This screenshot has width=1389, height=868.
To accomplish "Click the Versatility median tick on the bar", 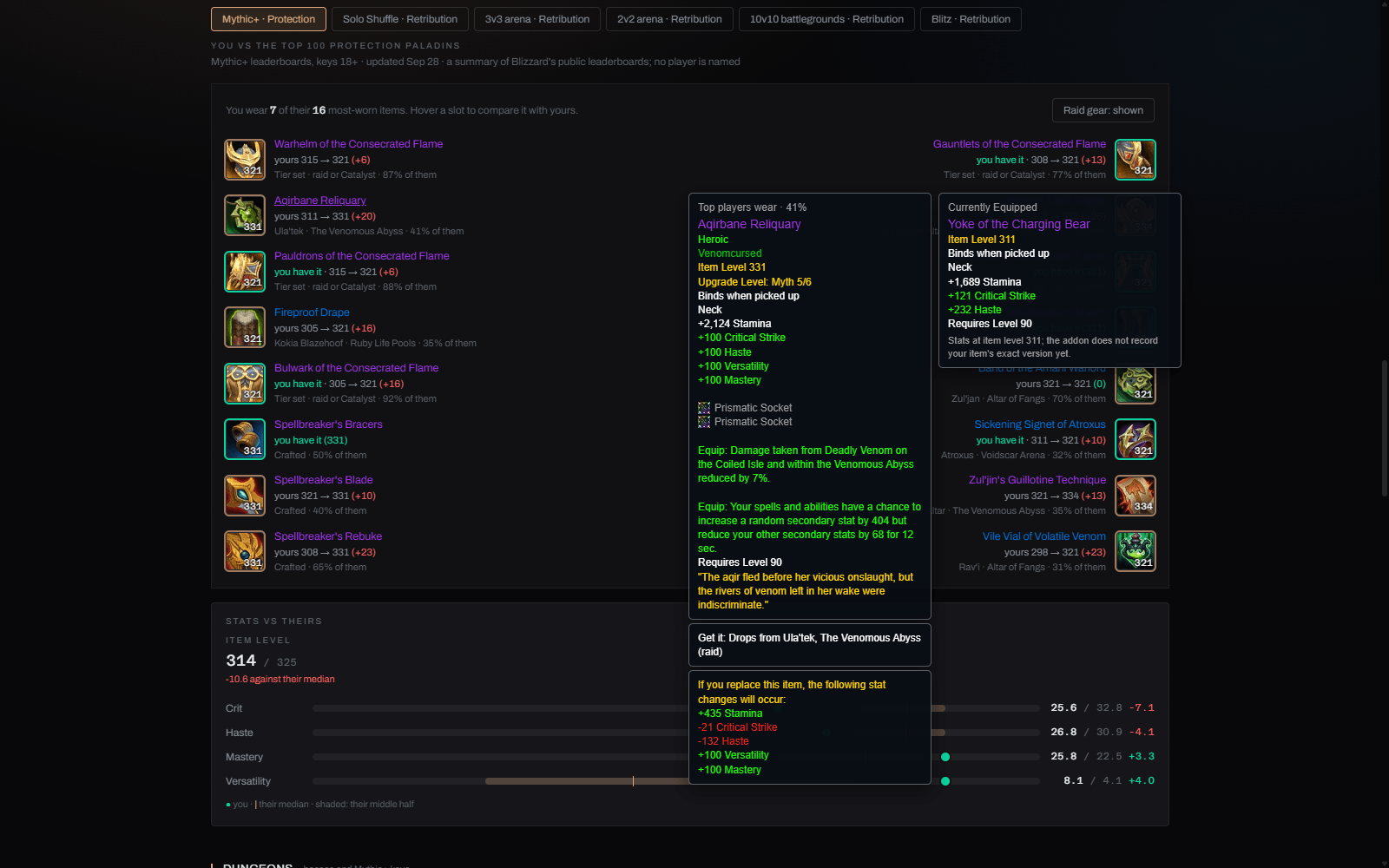I will click(x=633, y=781).
